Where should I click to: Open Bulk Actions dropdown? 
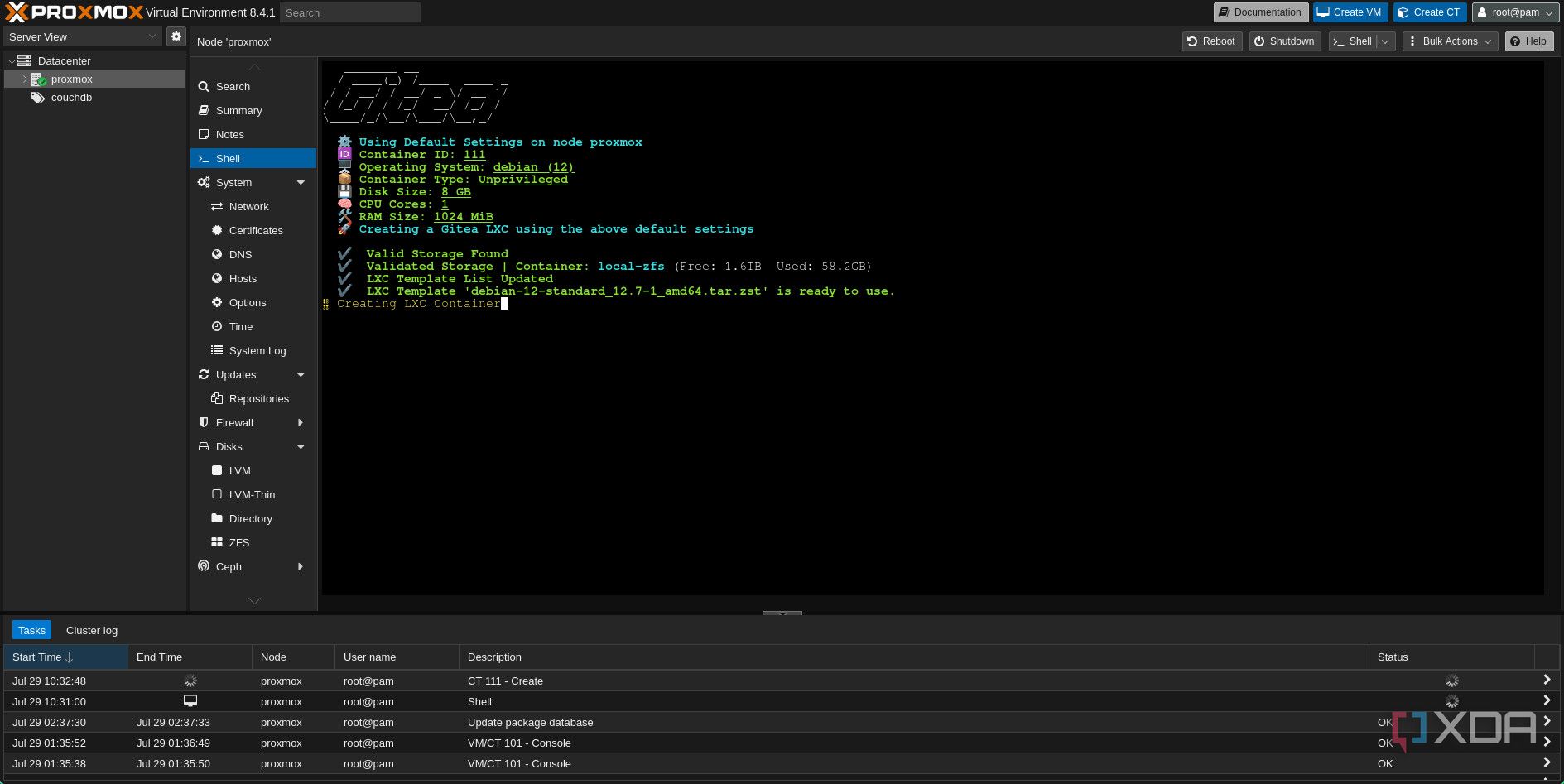1450,41
